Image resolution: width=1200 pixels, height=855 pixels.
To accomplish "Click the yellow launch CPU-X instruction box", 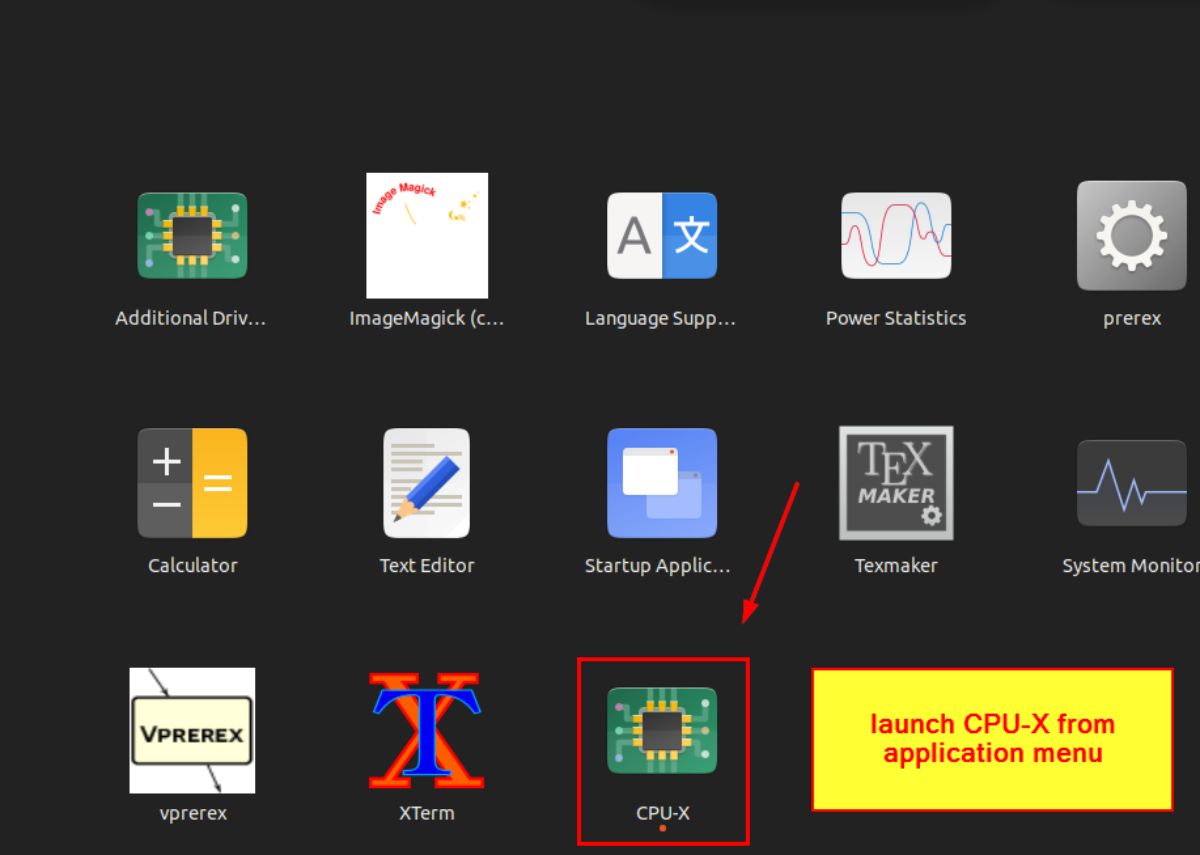I will coord(991,738).
